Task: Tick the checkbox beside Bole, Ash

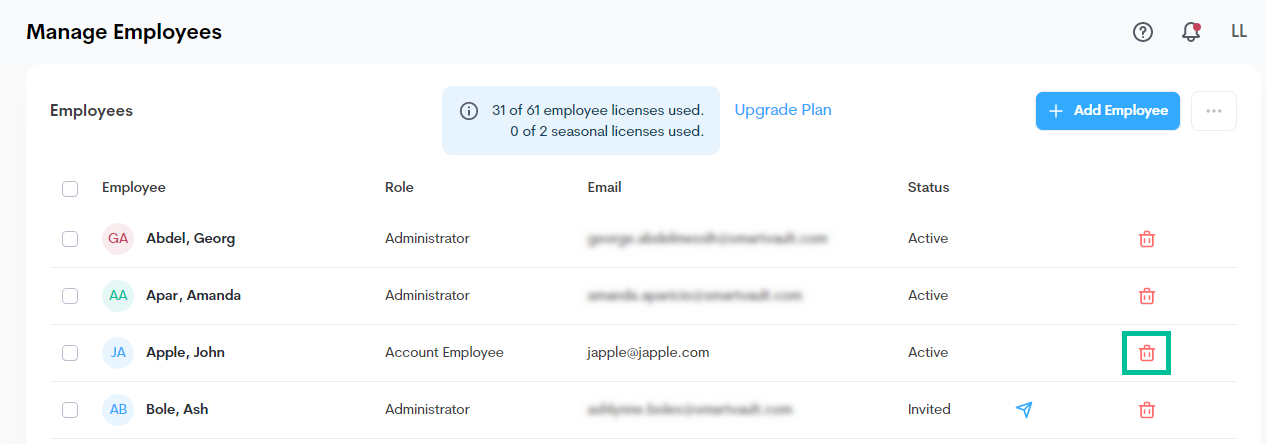Action: (70, 410)
